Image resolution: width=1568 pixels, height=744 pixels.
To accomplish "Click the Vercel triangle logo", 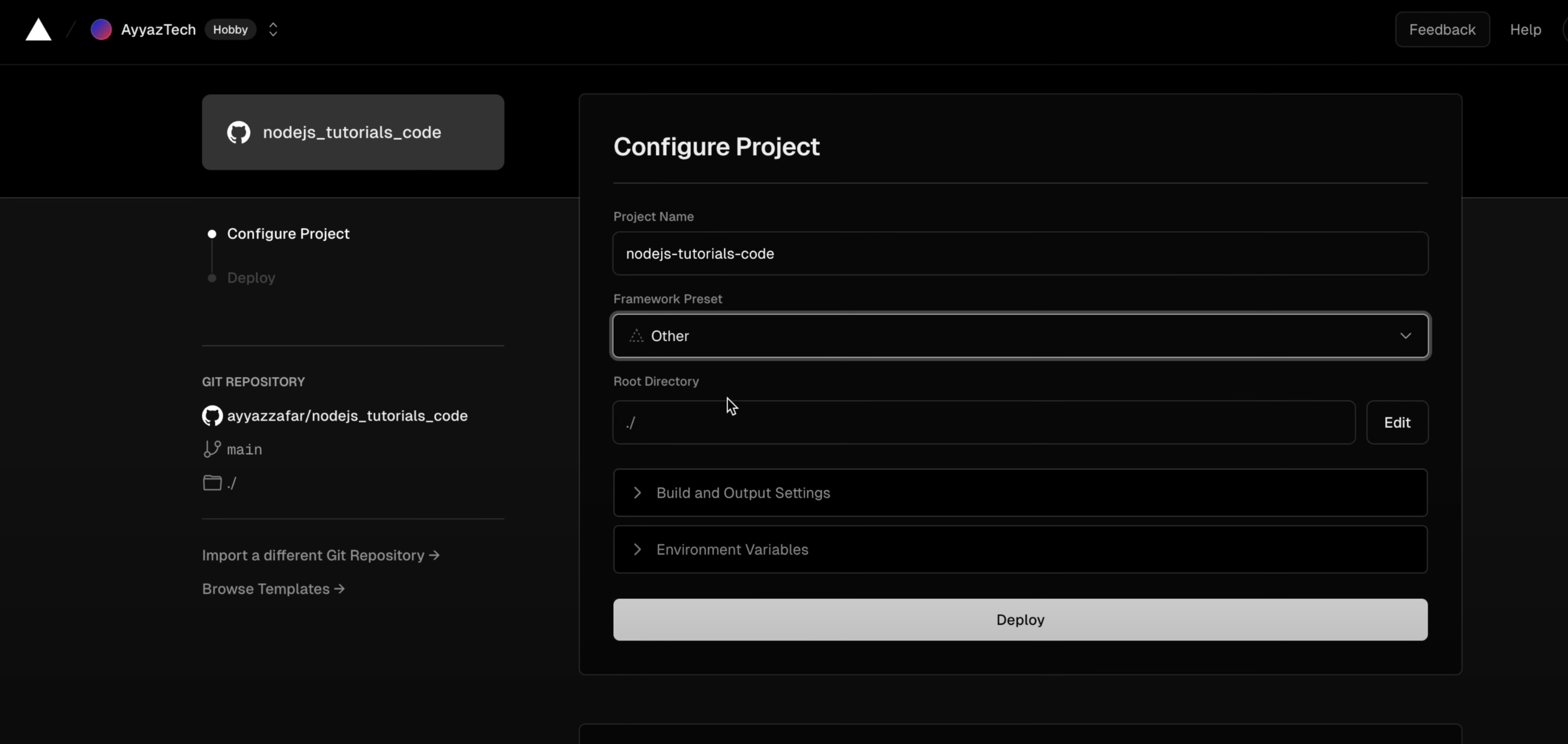I will (38, 29).
